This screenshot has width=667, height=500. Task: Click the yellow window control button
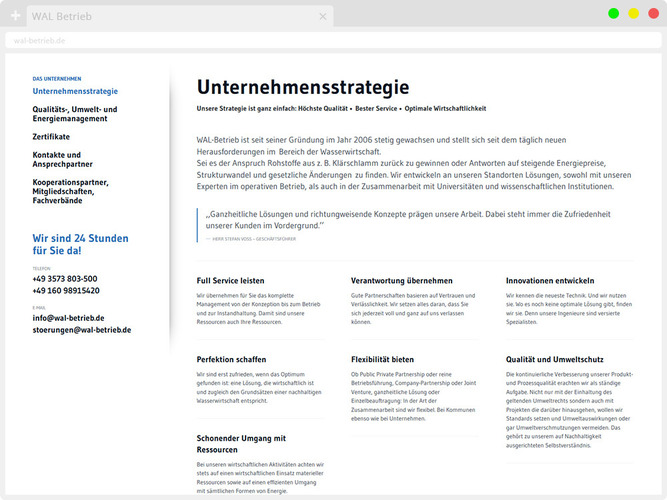[x=632, y=14]
